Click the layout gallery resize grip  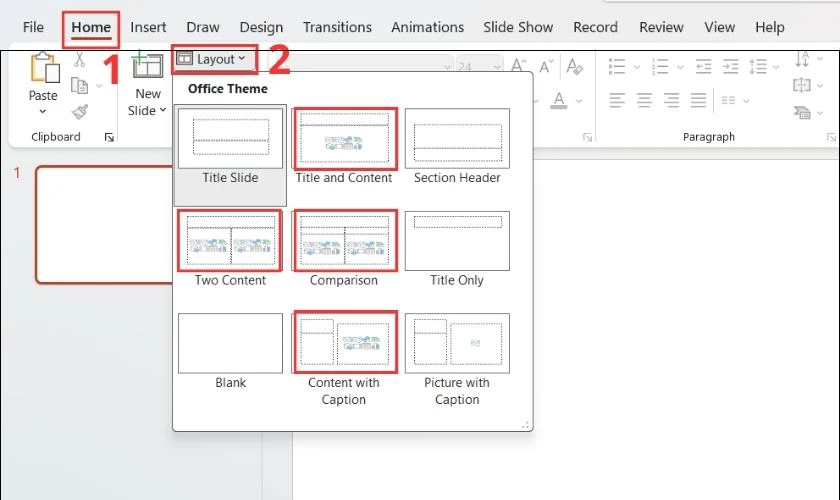click(x=526, y=425)
